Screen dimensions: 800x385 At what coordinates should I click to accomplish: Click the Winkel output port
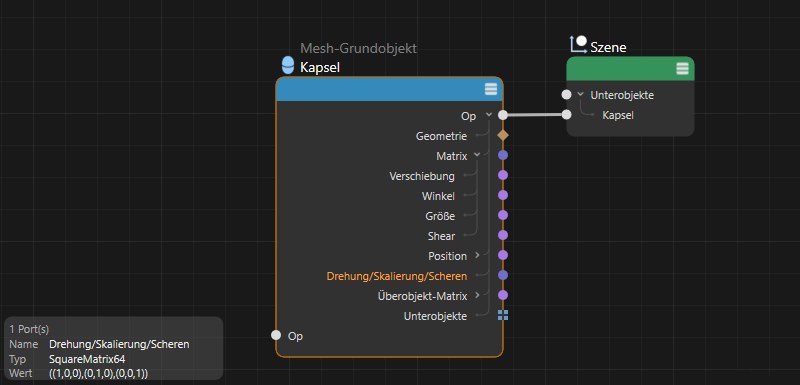click(x=503, y=195)
